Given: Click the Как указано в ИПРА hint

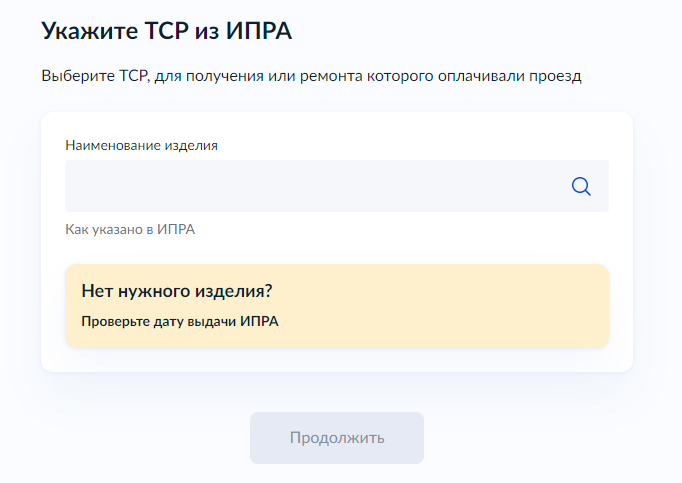Looking at the screenshot, I should tap(130, 229).
